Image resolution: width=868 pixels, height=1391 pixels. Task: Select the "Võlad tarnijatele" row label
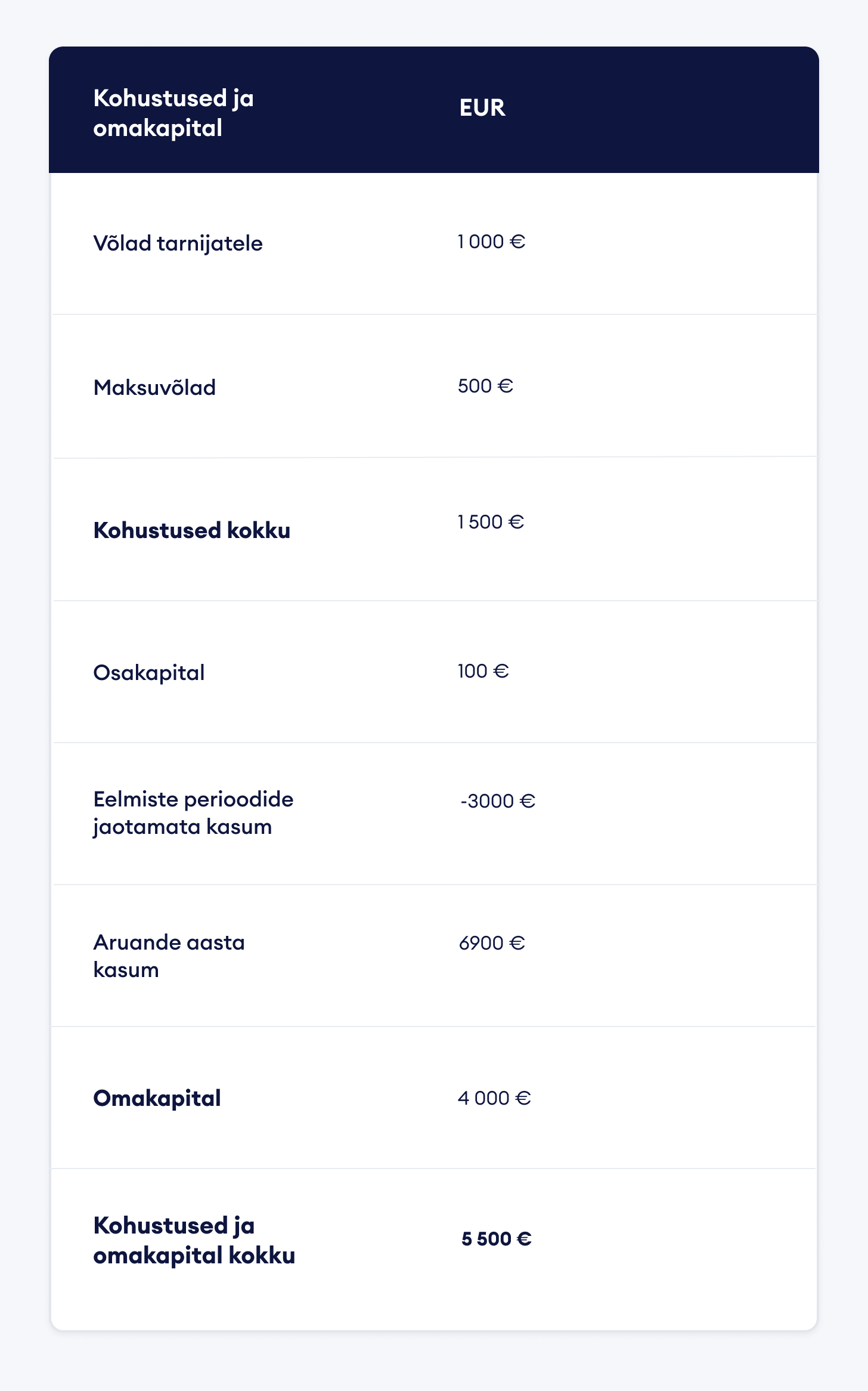tap(178, 243)
